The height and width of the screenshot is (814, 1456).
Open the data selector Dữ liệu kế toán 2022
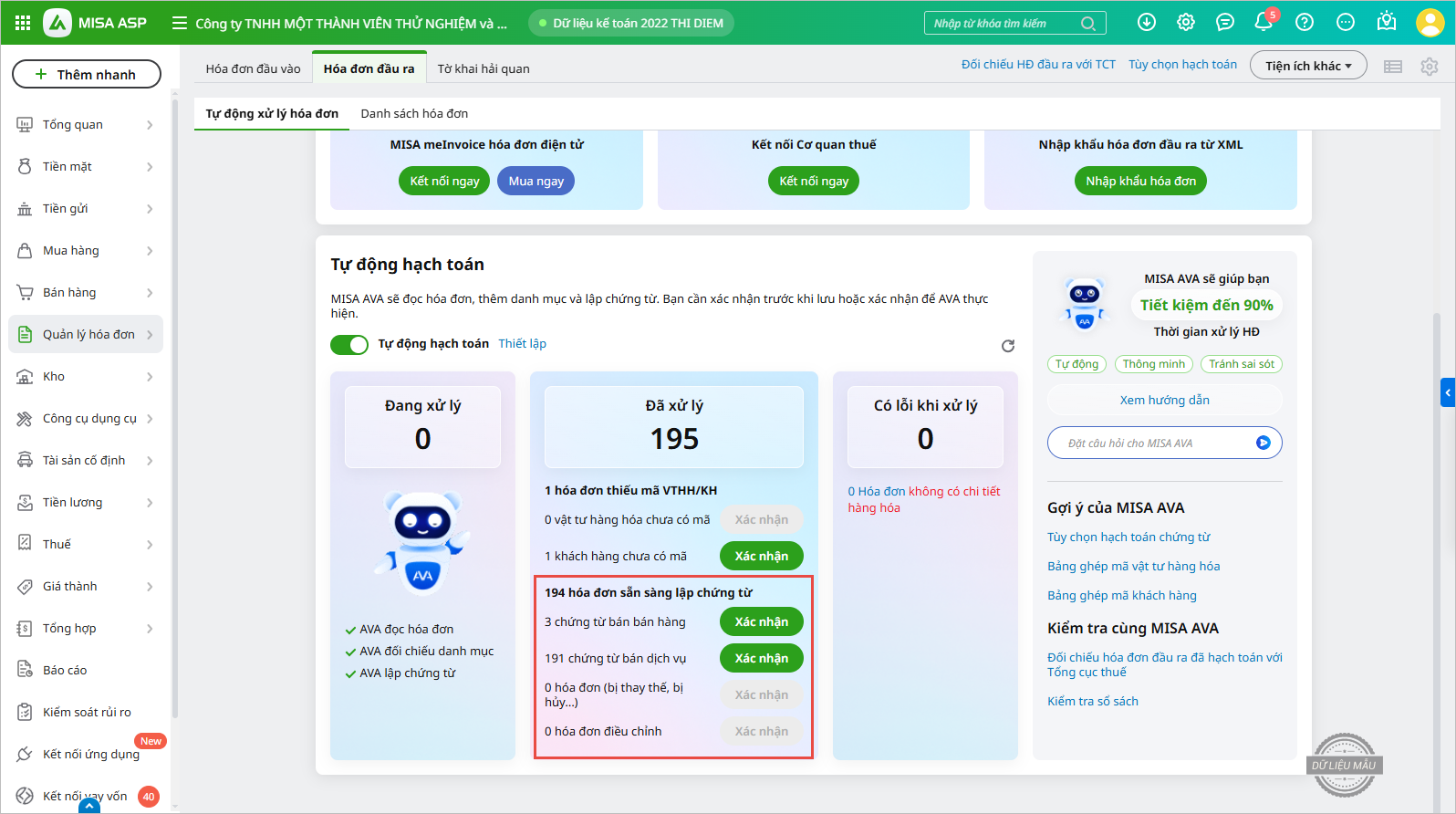631,23
